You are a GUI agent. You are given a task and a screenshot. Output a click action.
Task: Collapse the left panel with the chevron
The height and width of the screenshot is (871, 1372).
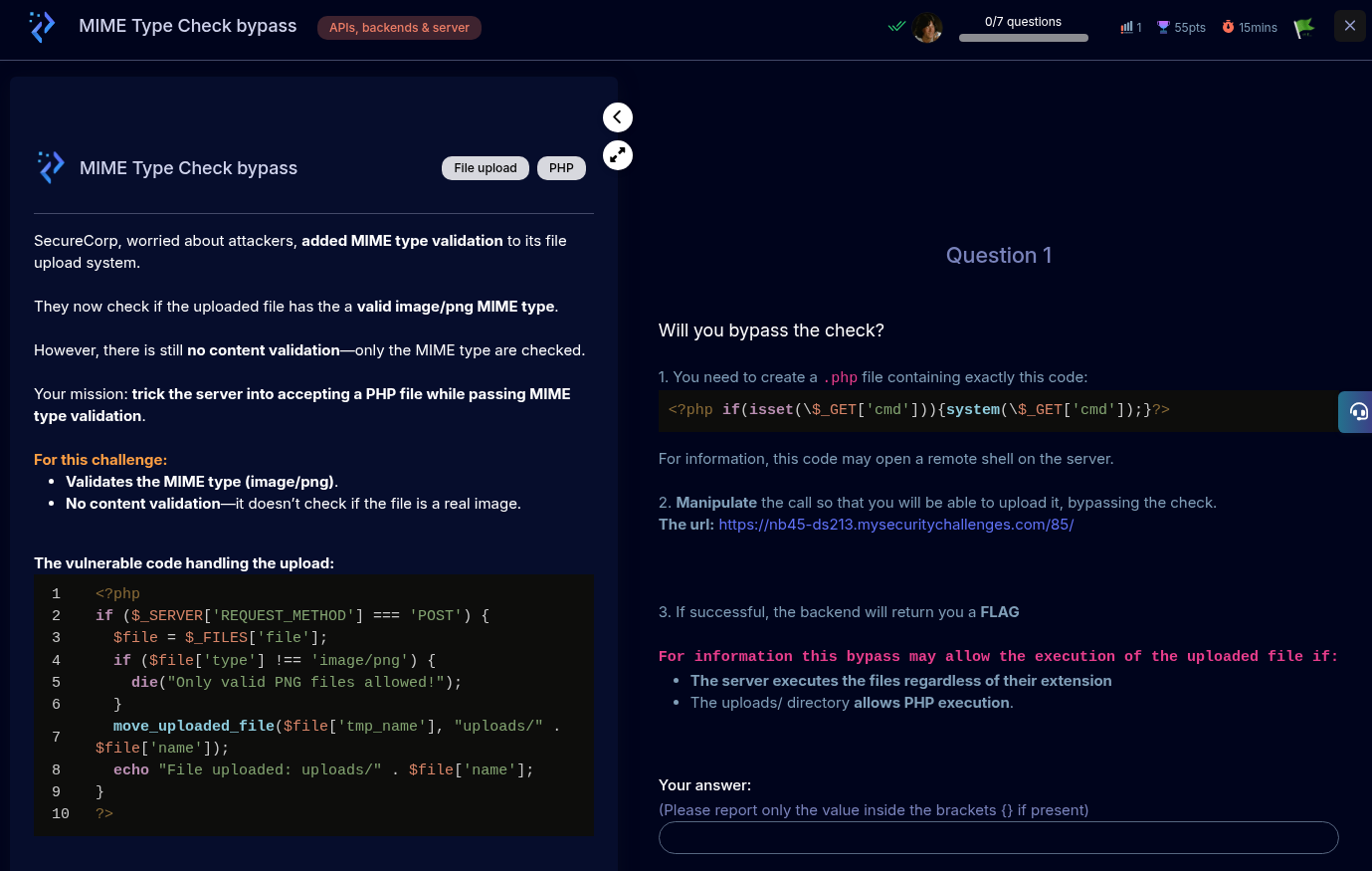coord(618,117)
